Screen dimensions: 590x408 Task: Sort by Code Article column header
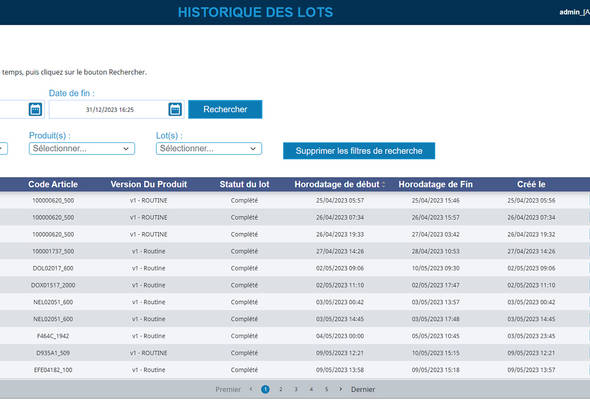click(53, 184)
